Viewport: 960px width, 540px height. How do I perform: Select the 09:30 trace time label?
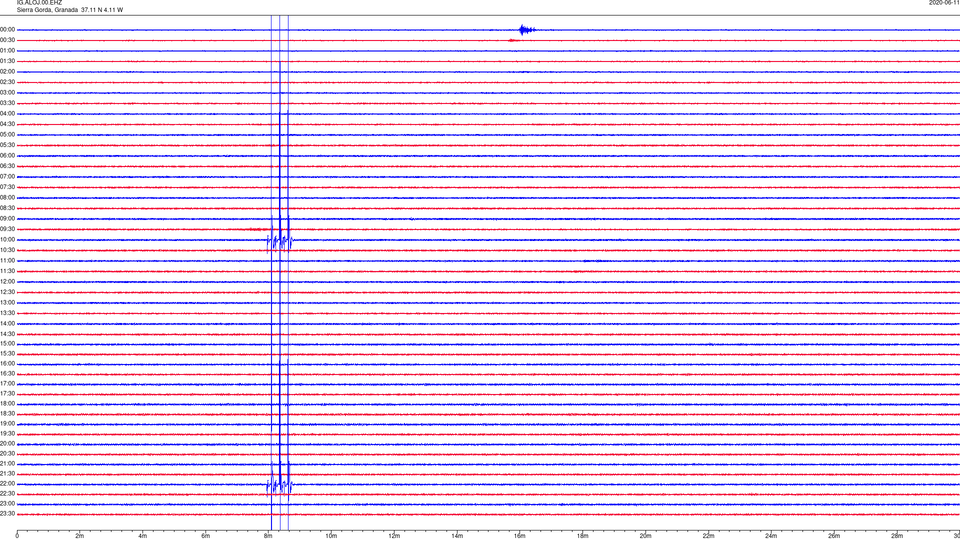(x=7, y=229)
